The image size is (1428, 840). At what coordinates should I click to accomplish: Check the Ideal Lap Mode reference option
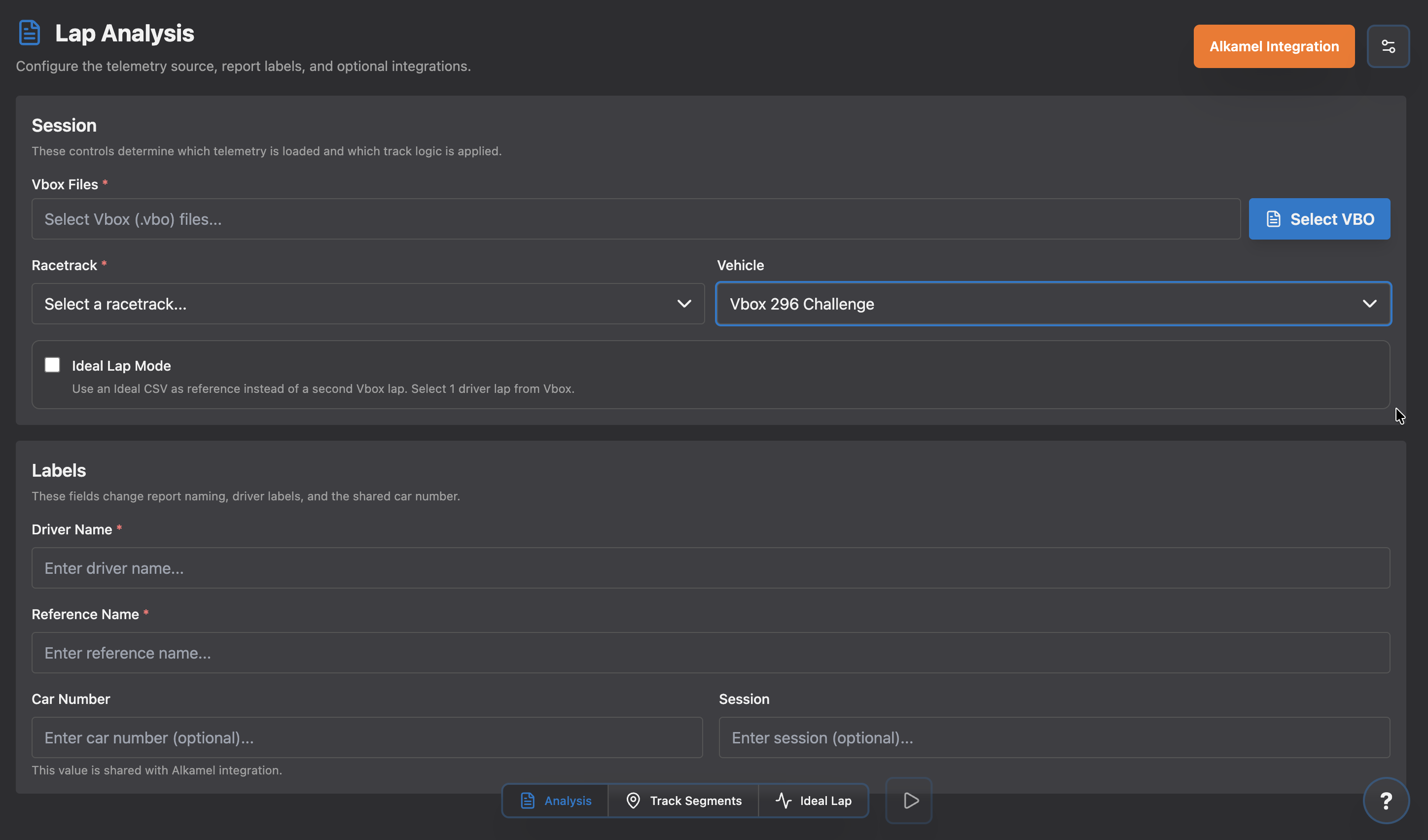coord(52,365)
